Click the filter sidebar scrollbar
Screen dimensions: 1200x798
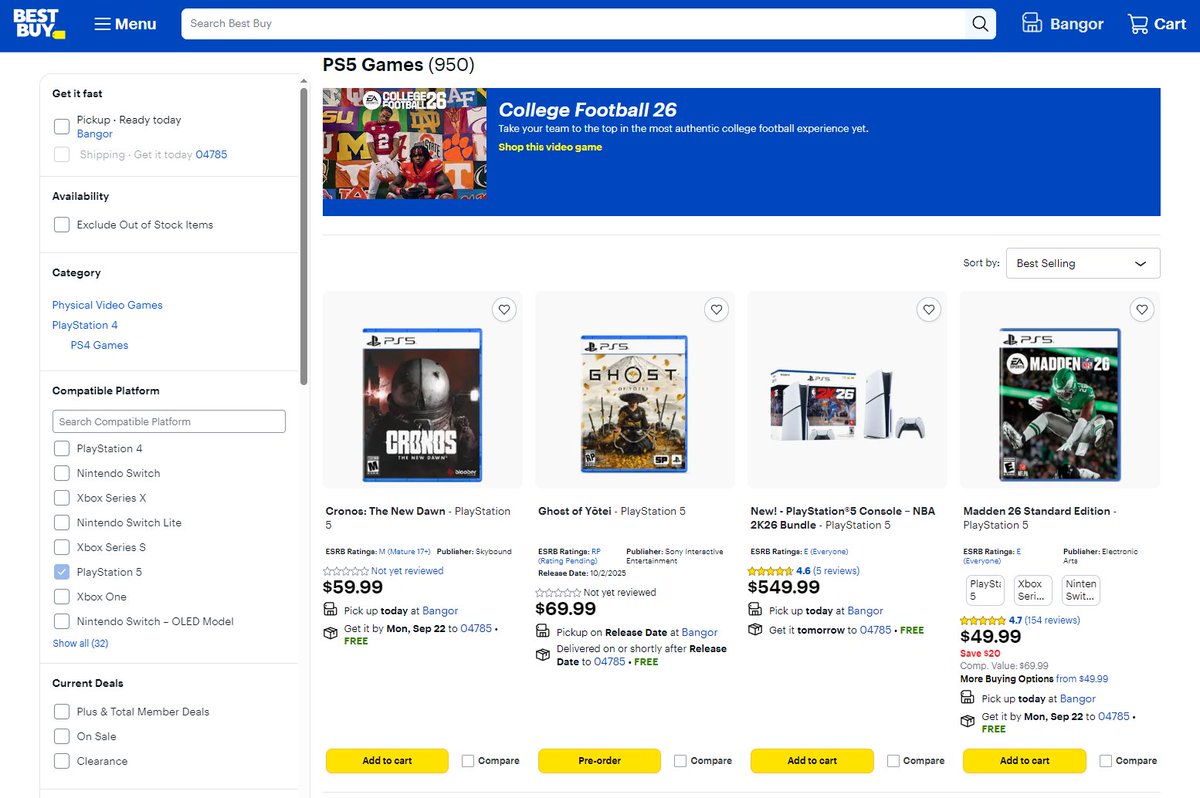point(304,235)
